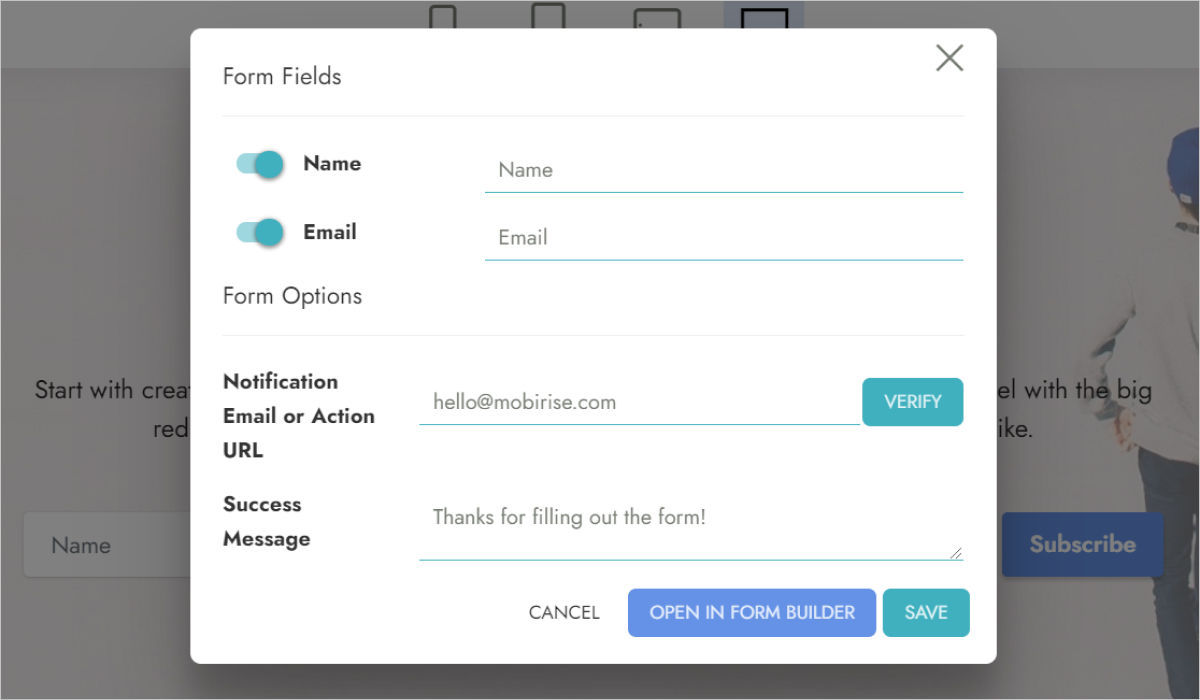Viewport: 1200px width, 700px height.
Task: Click the Success Message text area
Action: pyautogui.click(x=688, y=526)
